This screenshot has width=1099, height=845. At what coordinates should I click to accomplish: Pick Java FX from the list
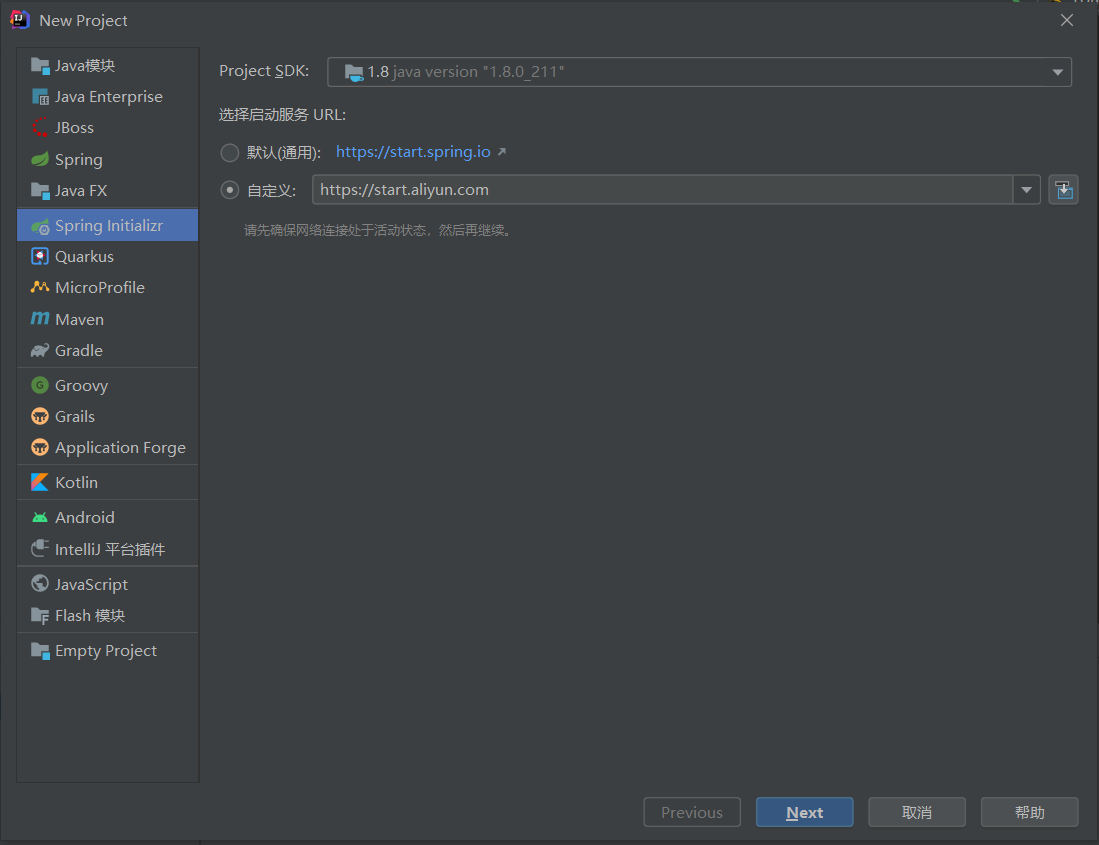(x=107, y=191)
